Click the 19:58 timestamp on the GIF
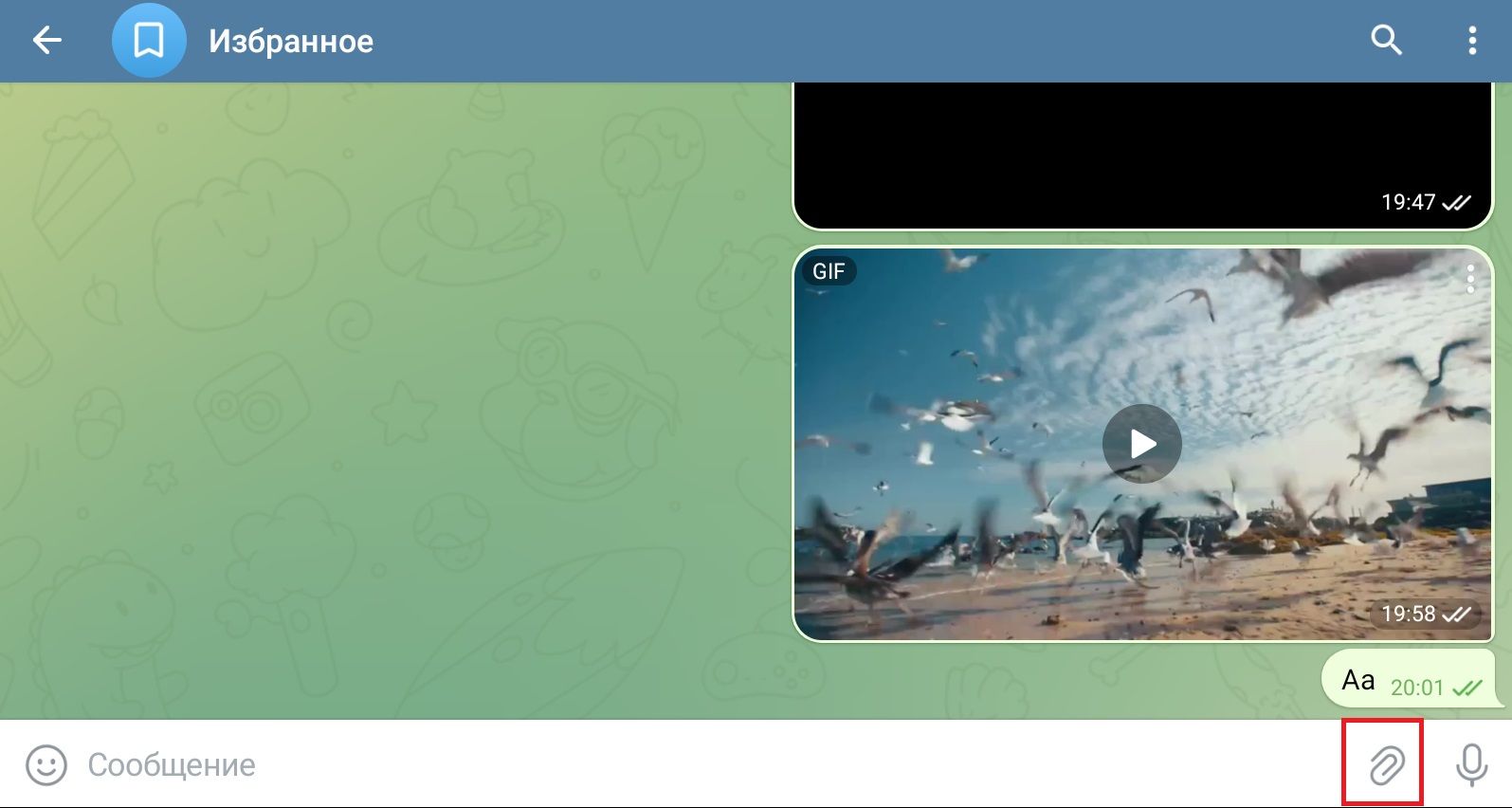Screen dimensions: 1512x808 tap(1409, 614)
